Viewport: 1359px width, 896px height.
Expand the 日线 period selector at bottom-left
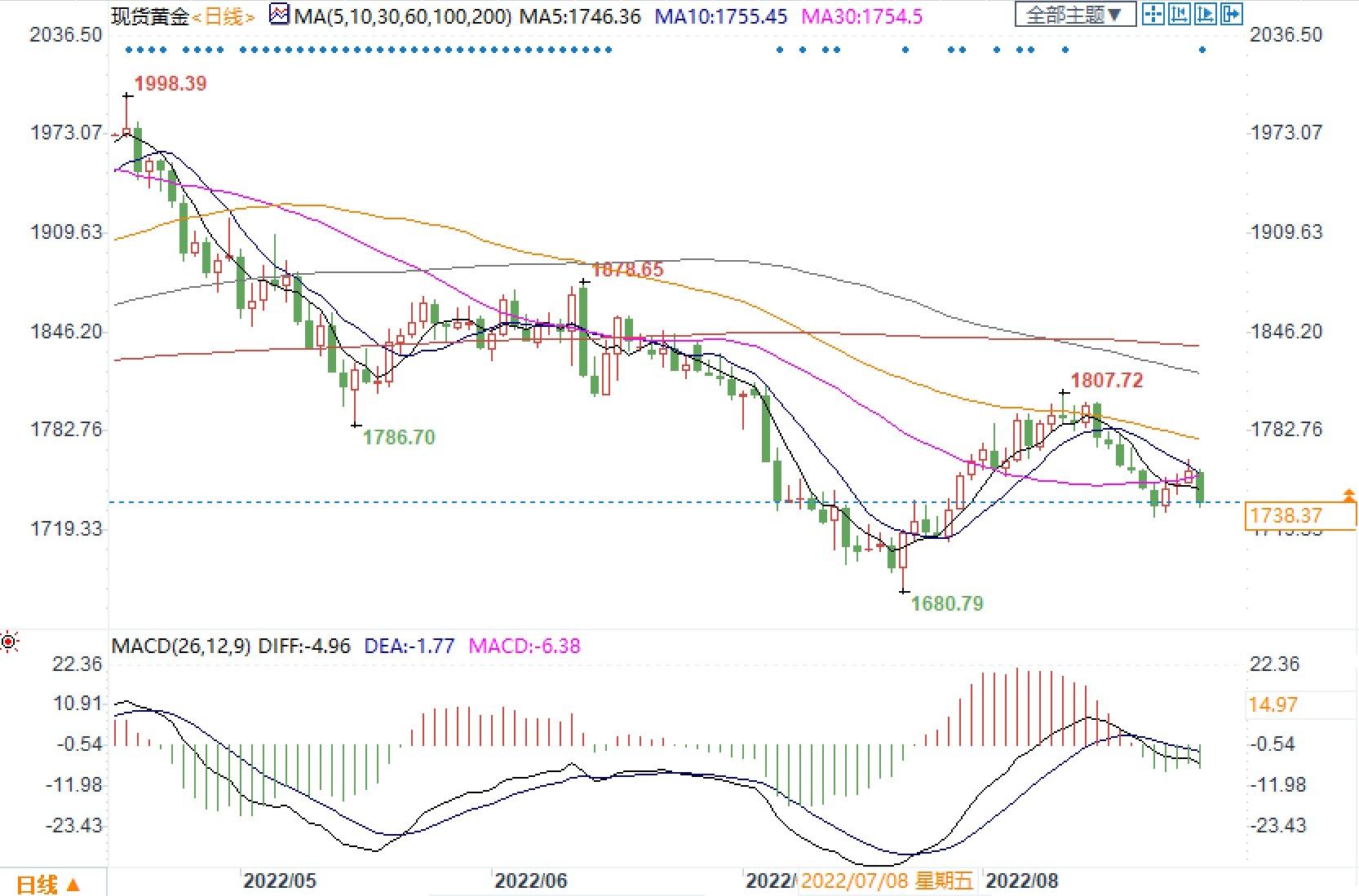tap(49, 884)
